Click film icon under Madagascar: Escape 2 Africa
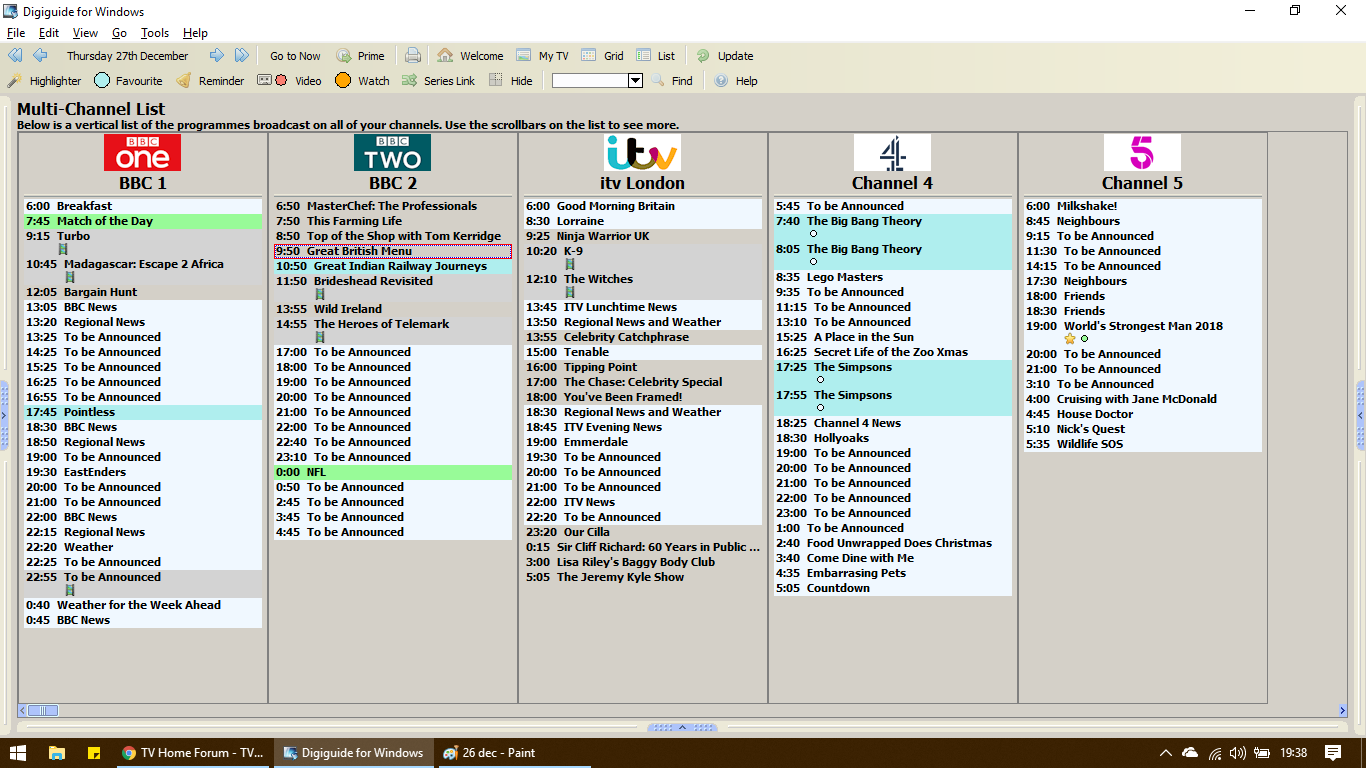 (70, 277)
